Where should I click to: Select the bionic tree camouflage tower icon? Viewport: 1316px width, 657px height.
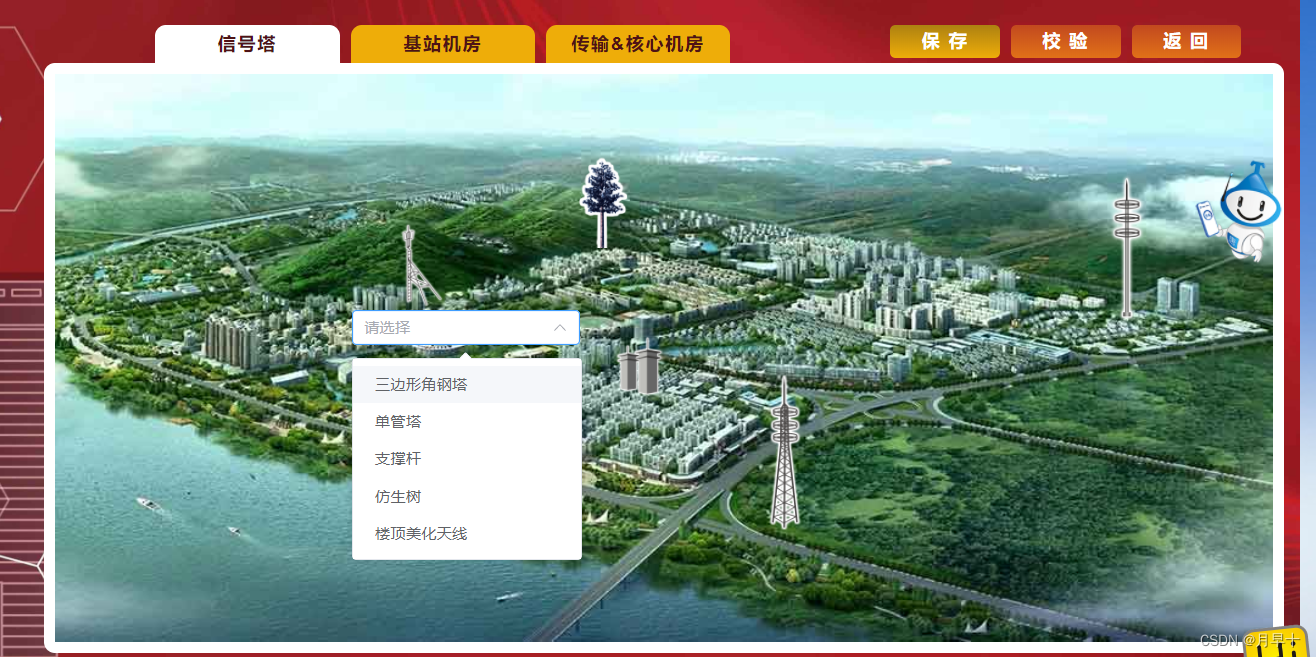tap(601, 200)
